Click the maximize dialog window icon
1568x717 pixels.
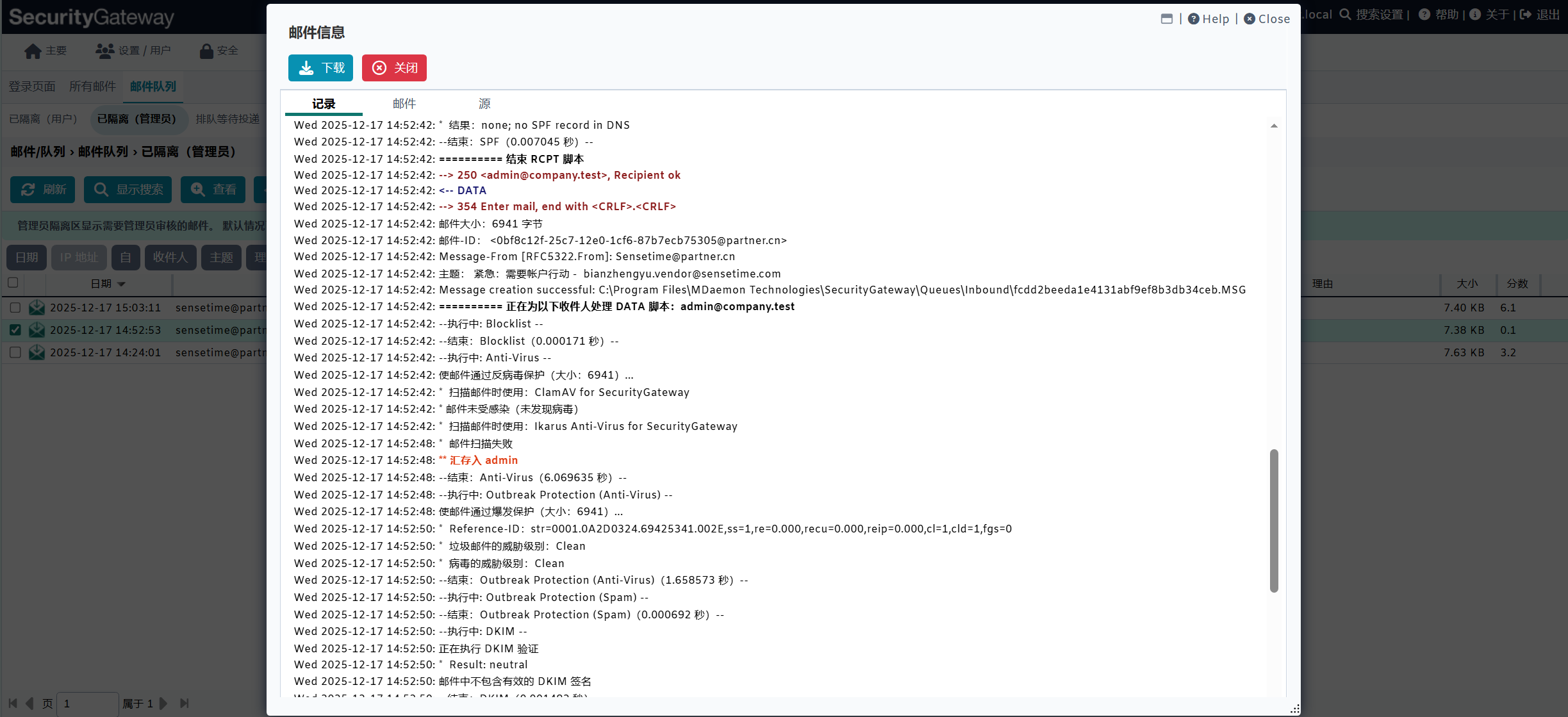pos(1166,19)
